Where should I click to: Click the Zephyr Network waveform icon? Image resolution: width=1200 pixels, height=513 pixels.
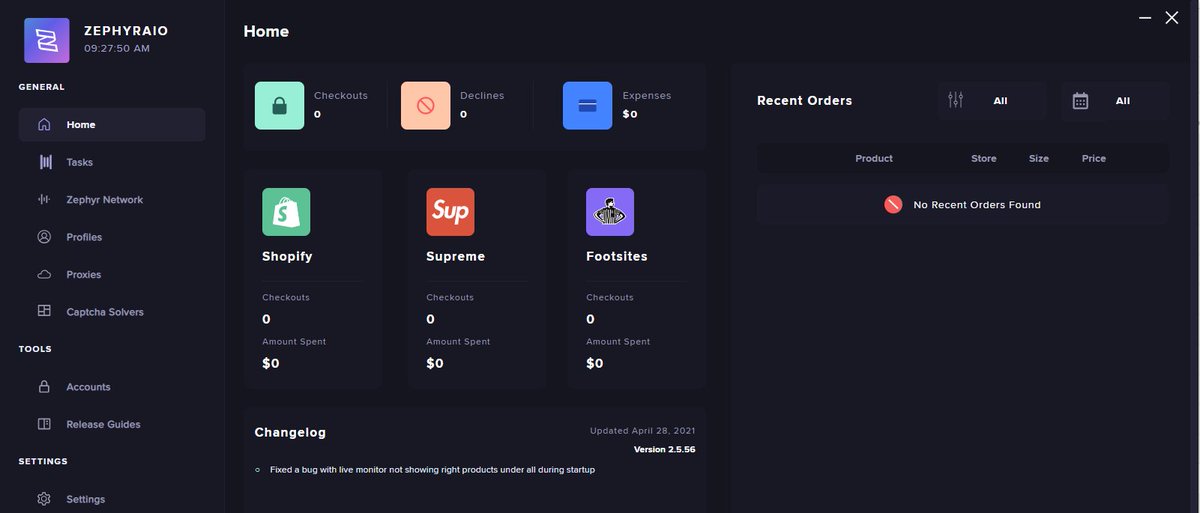point(44,200)
